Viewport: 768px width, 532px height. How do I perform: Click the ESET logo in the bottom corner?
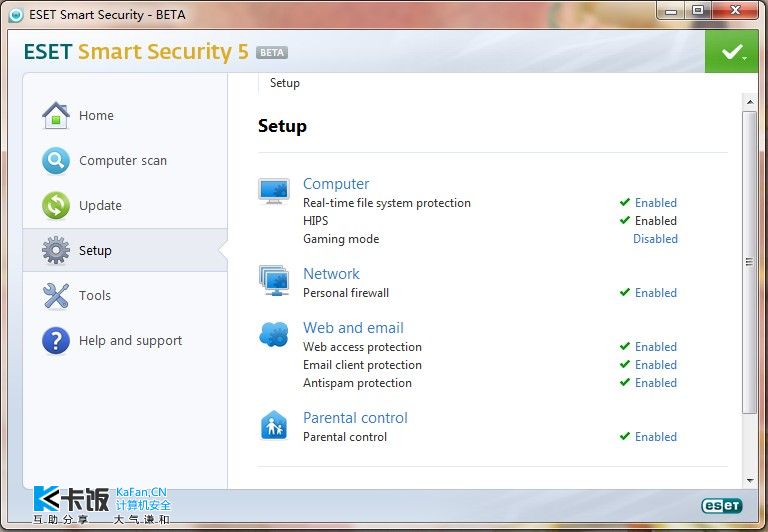(x=722, y=506)
